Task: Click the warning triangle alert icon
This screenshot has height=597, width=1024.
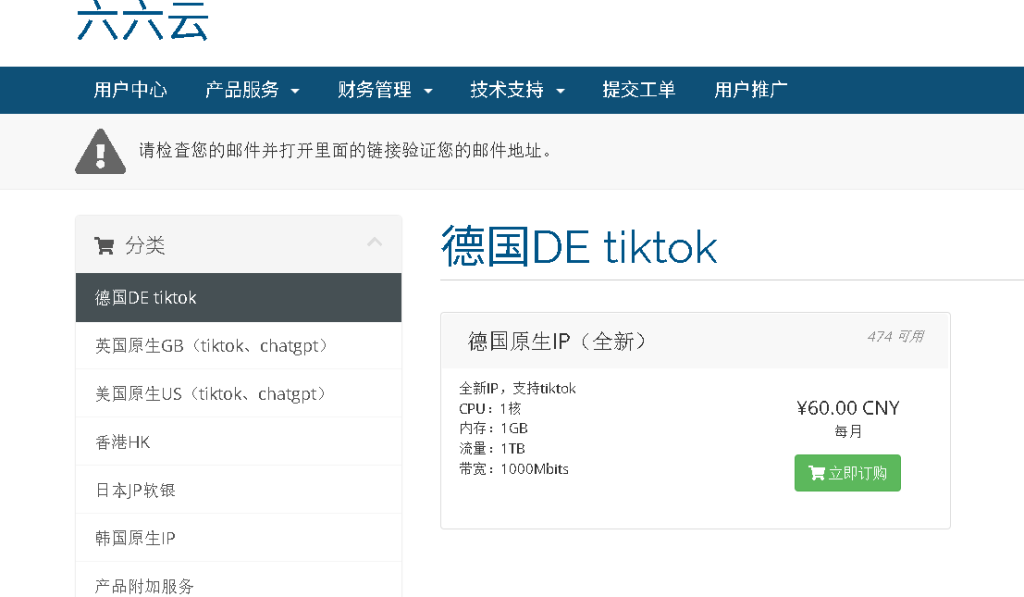Action: [x=100, y=152]
